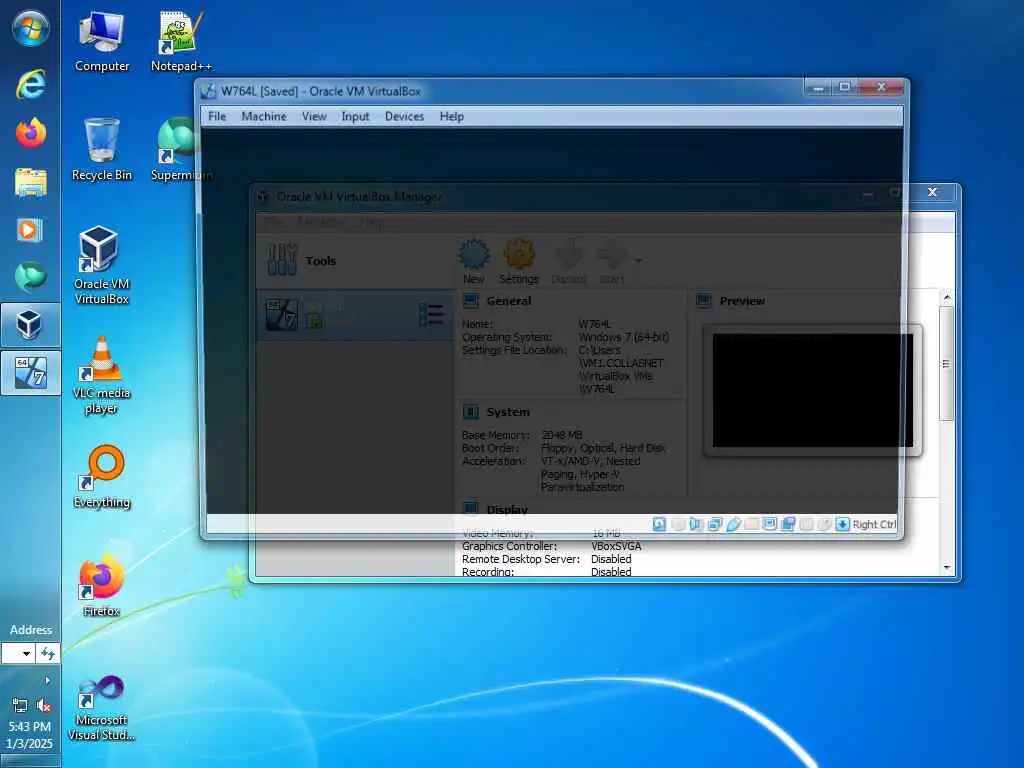Open the Notepad++ desktop shortcut

(181, 42)
